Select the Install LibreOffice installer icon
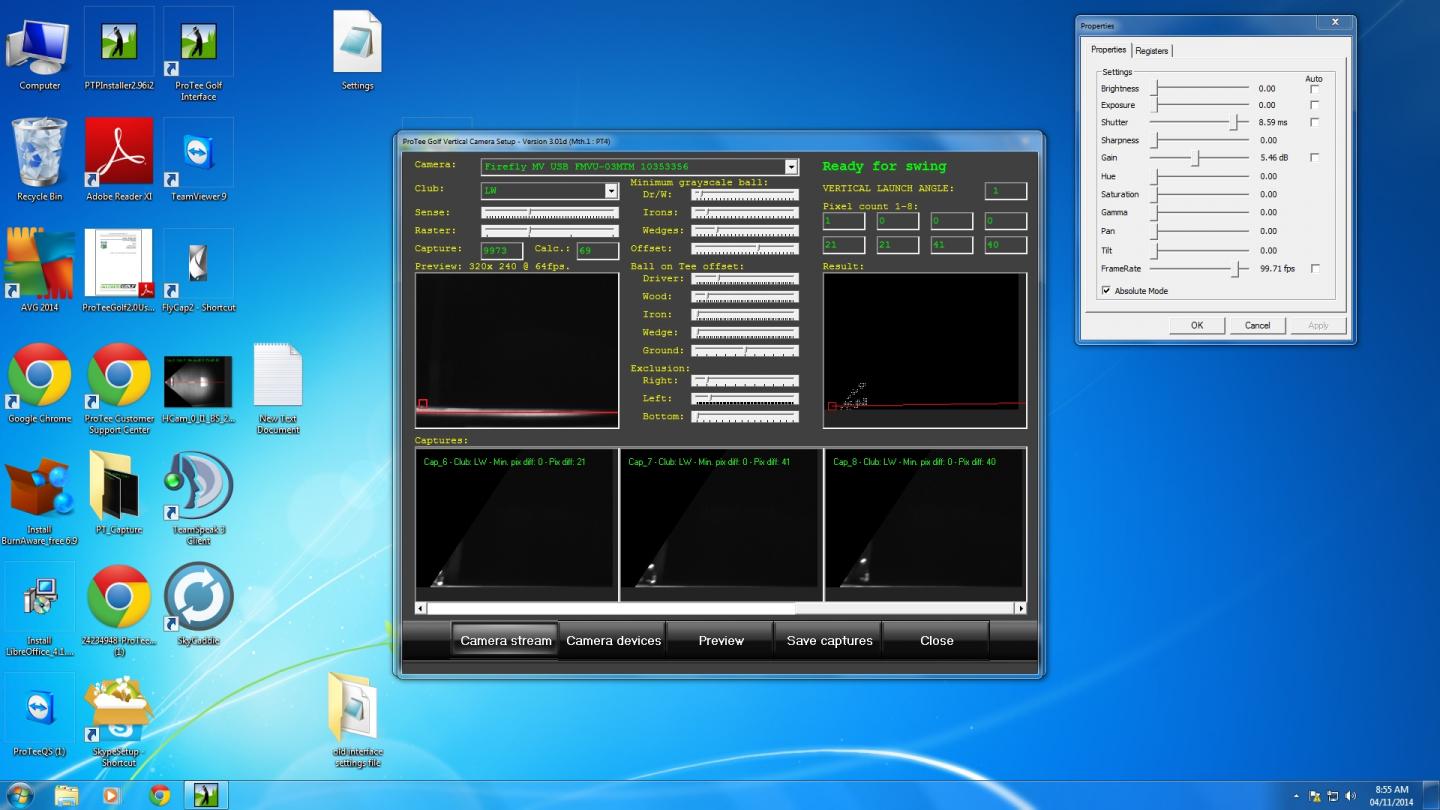This screenshot has width=1440, height=810. (x=40, y=610)
